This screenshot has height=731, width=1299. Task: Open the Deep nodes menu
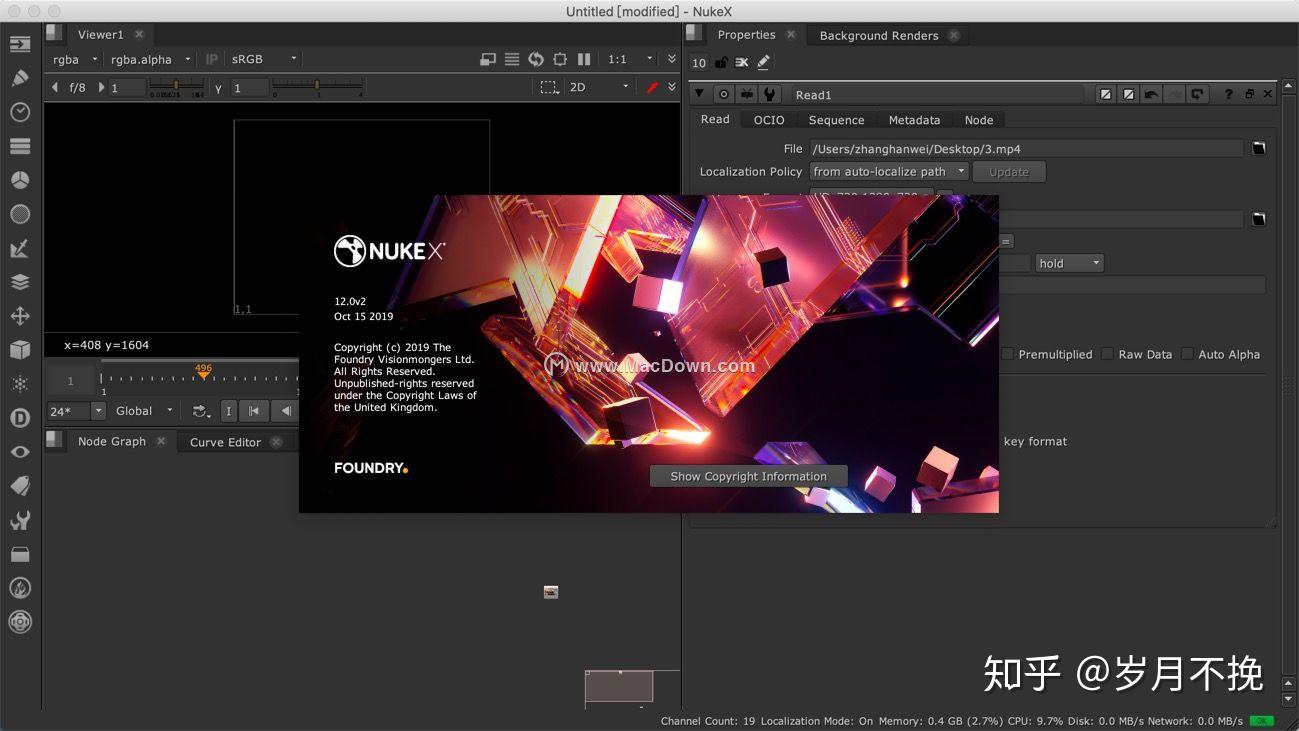tap(20, 418)
